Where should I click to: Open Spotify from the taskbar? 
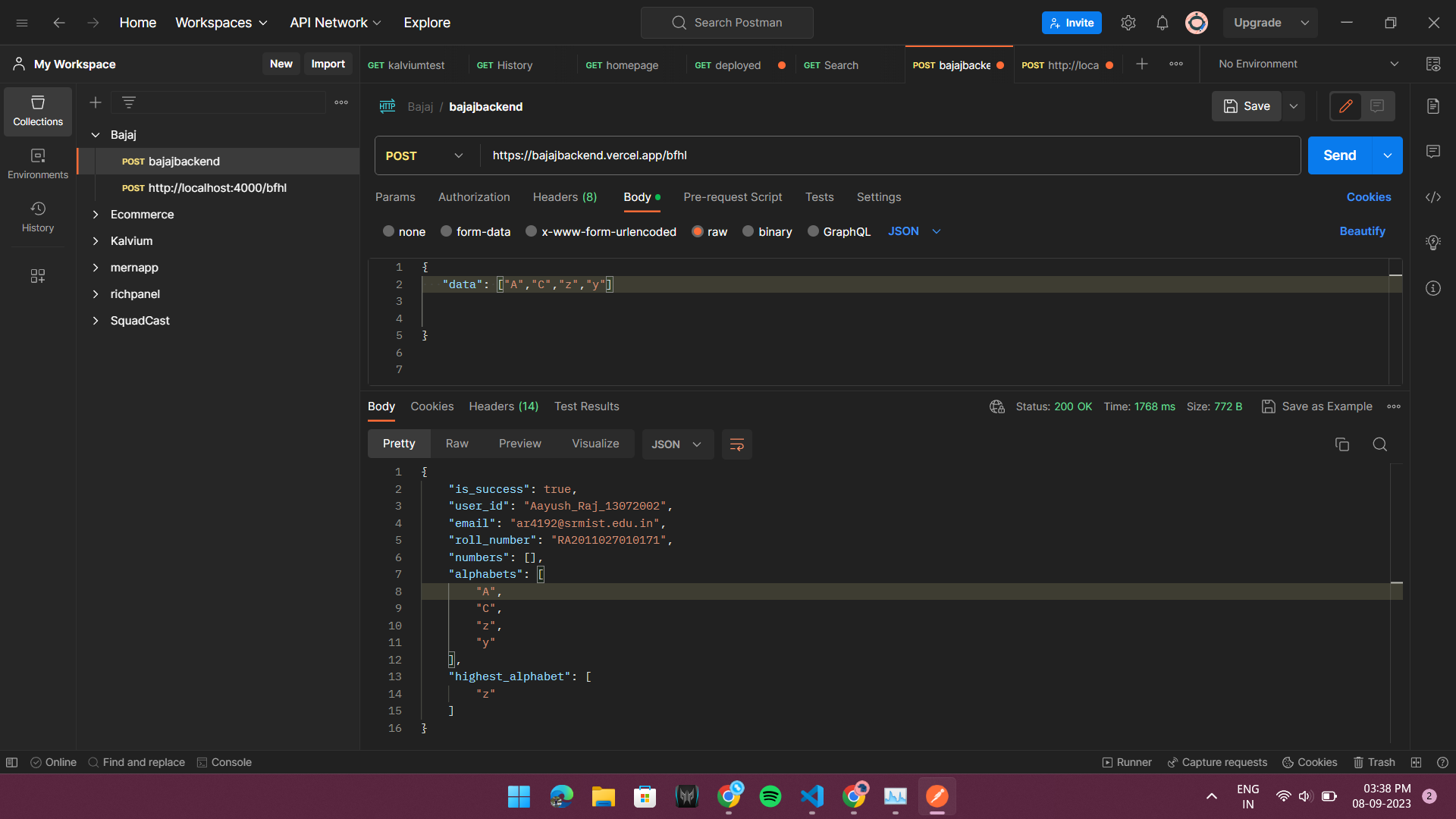tap(770, 796)
